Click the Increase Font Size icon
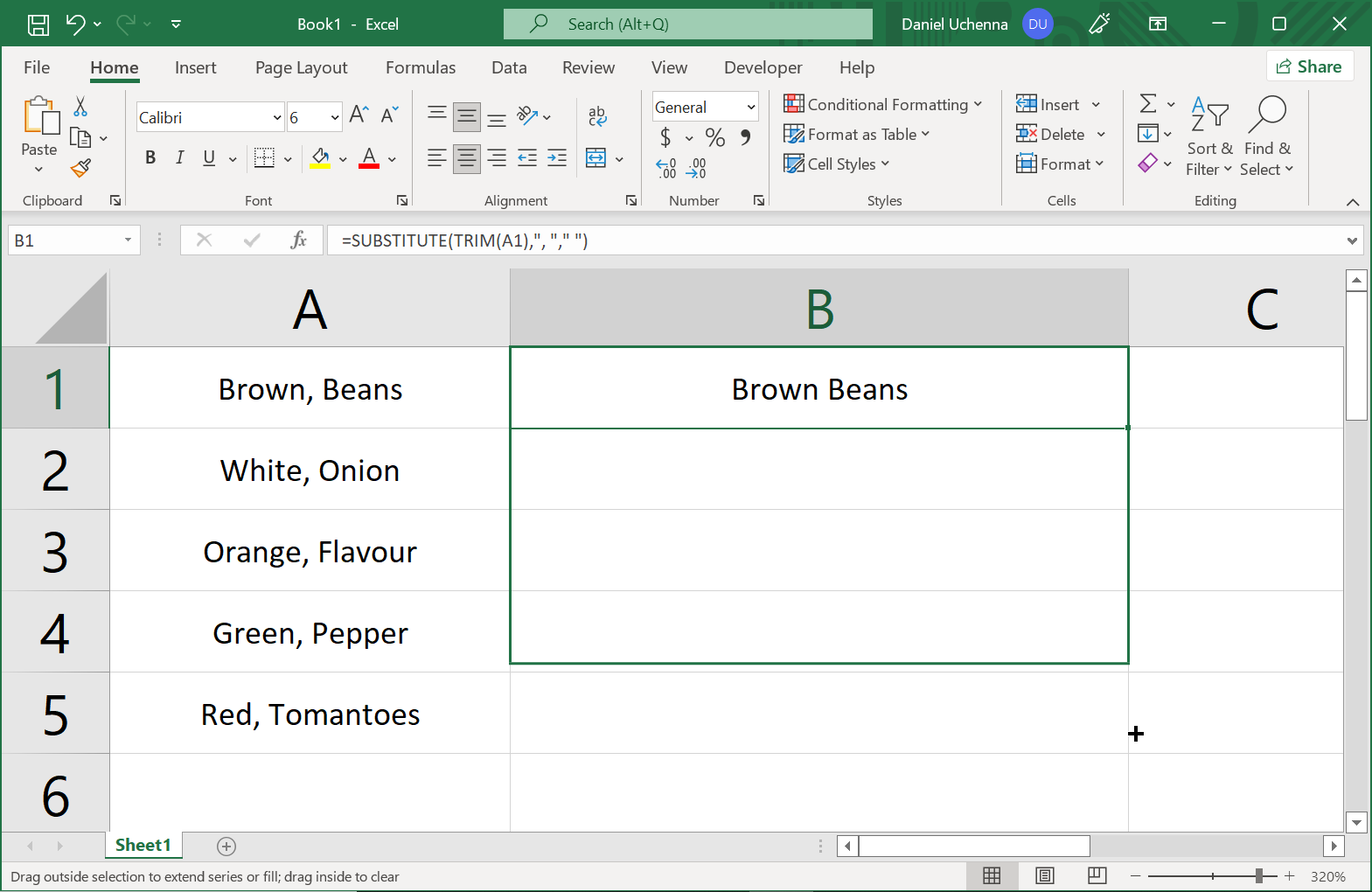 point(359,115)
